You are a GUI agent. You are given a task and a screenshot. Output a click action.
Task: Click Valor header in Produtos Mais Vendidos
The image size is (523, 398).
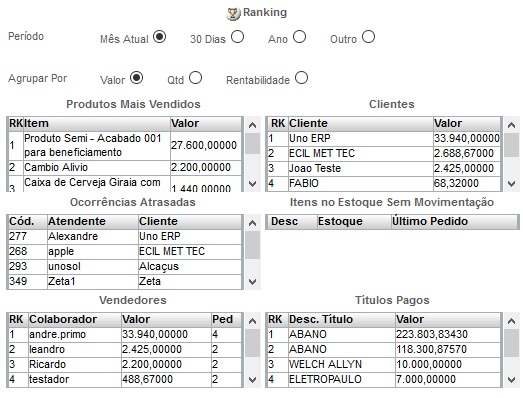206,123
